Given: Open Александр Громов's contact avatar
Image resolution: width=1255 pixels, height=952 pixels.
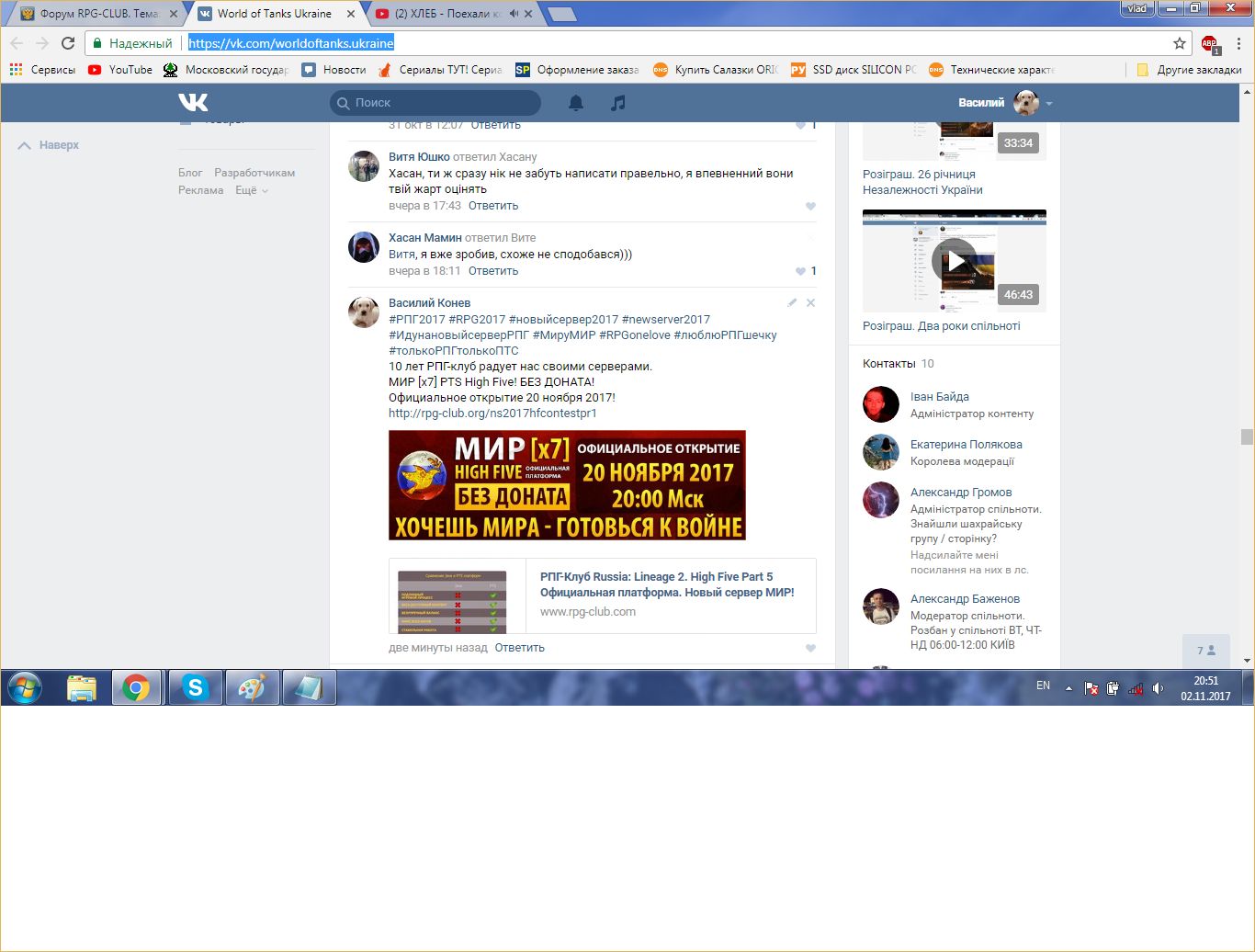Looking at the screenshot, I should (881, 500).
